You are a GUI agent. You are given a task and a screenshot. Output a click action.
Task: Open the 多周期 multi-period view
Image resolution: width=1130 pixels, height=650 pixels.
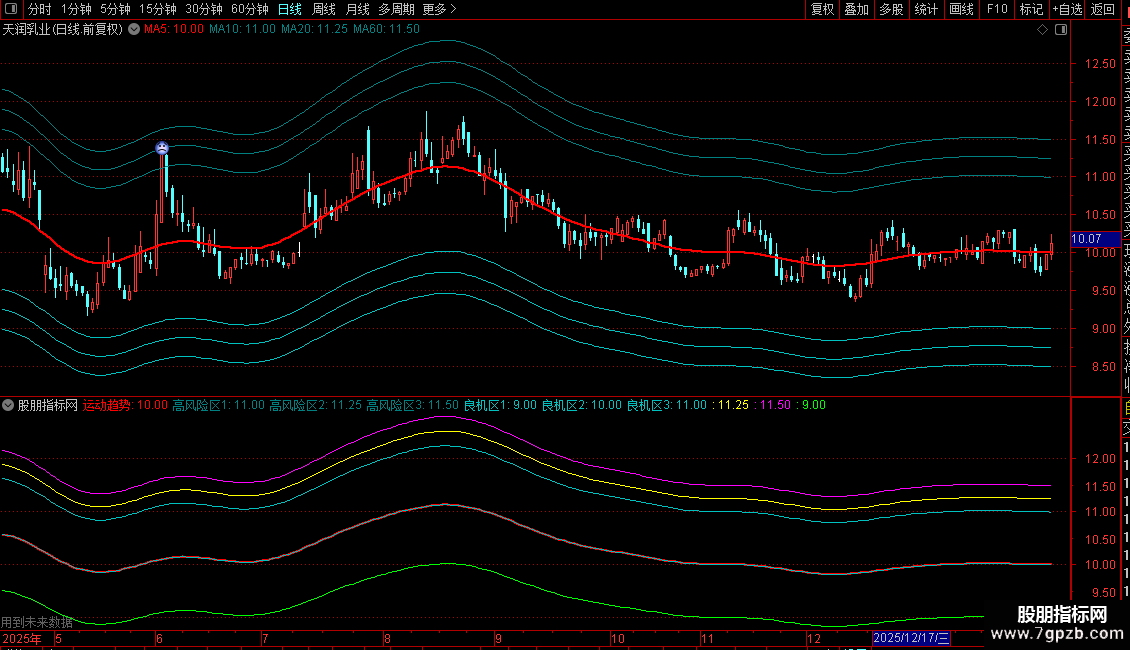point(397,9)
